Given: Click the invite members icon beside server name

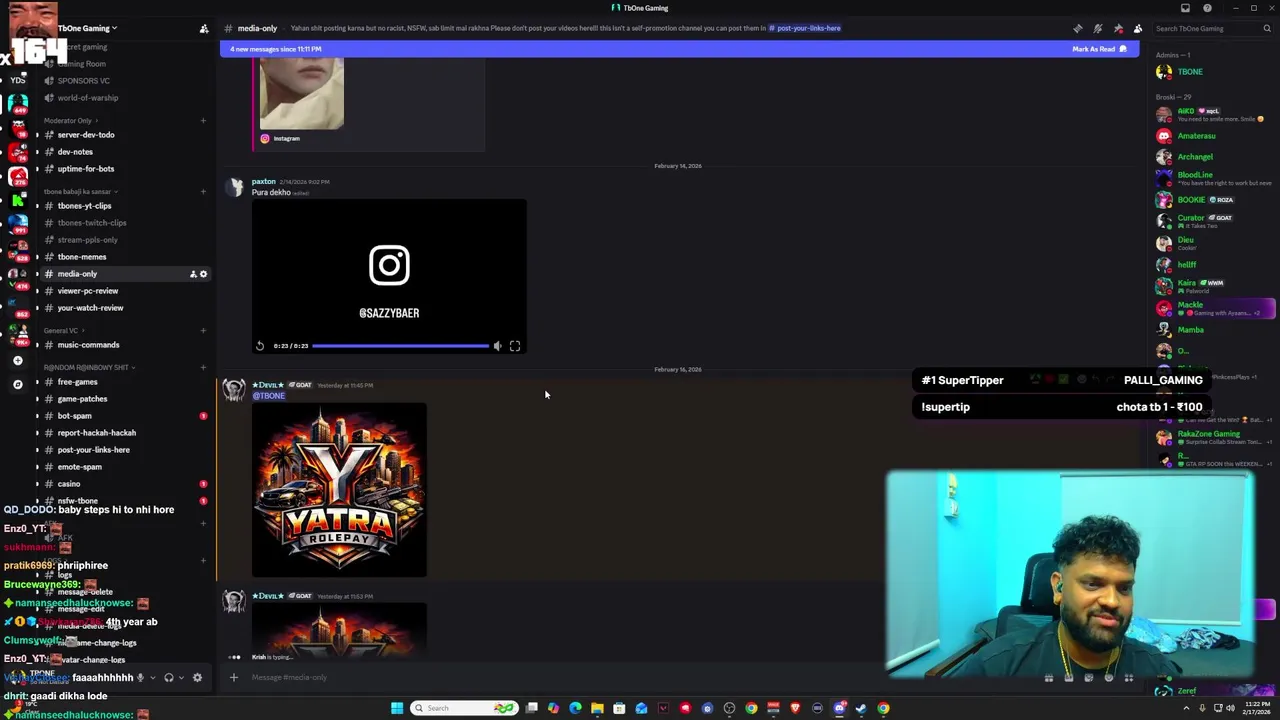Looking at the screenshot, I should [x=204, y=28].
